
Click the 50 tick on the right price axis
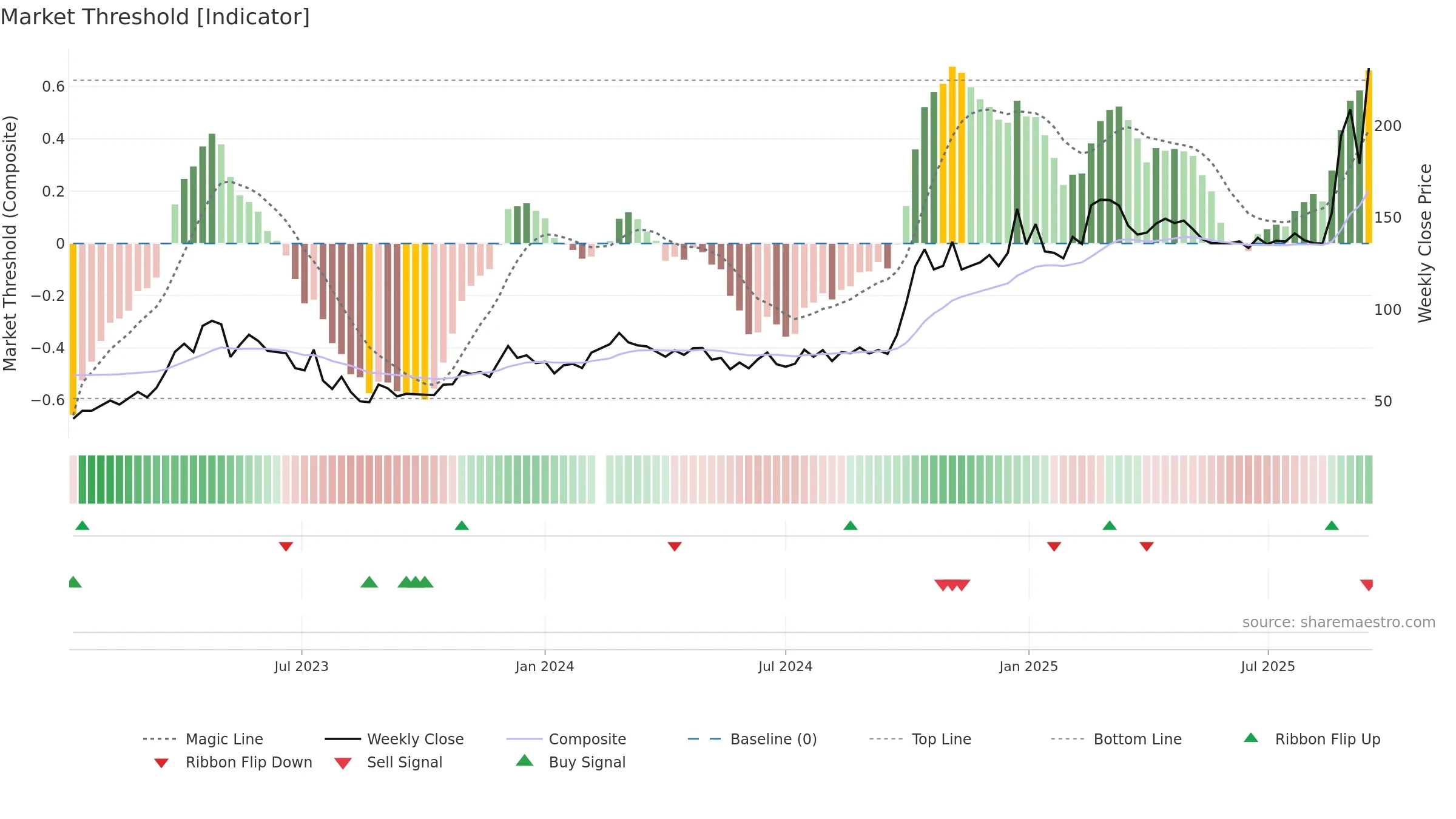click(x=1383, y=402)
